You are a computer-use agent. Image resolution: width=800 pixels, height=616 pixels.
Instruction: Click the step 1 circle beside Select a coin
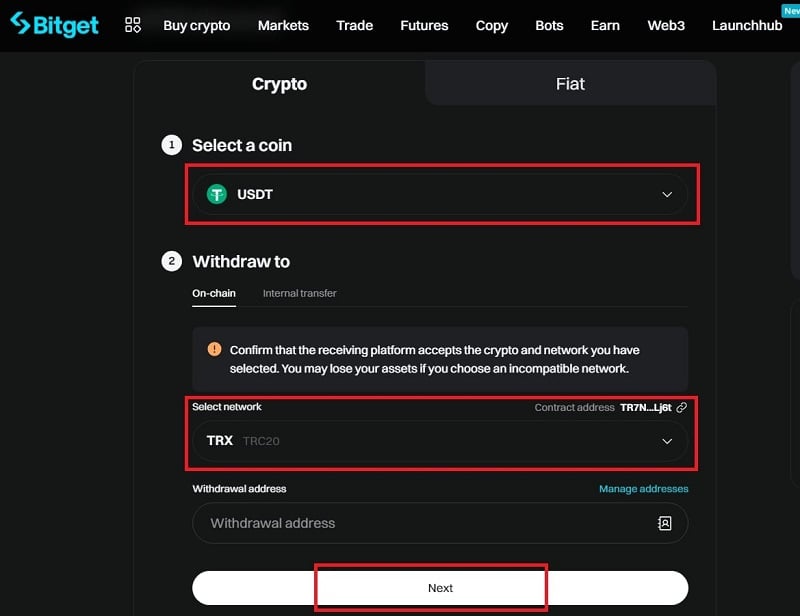tap(172, 145)
